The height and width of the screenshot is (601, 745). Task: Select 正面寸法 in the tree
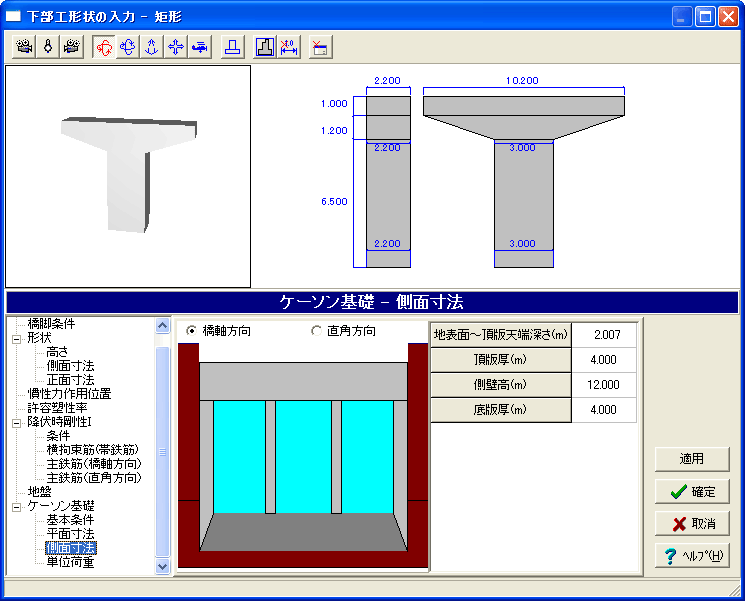(x=70, y=380)
